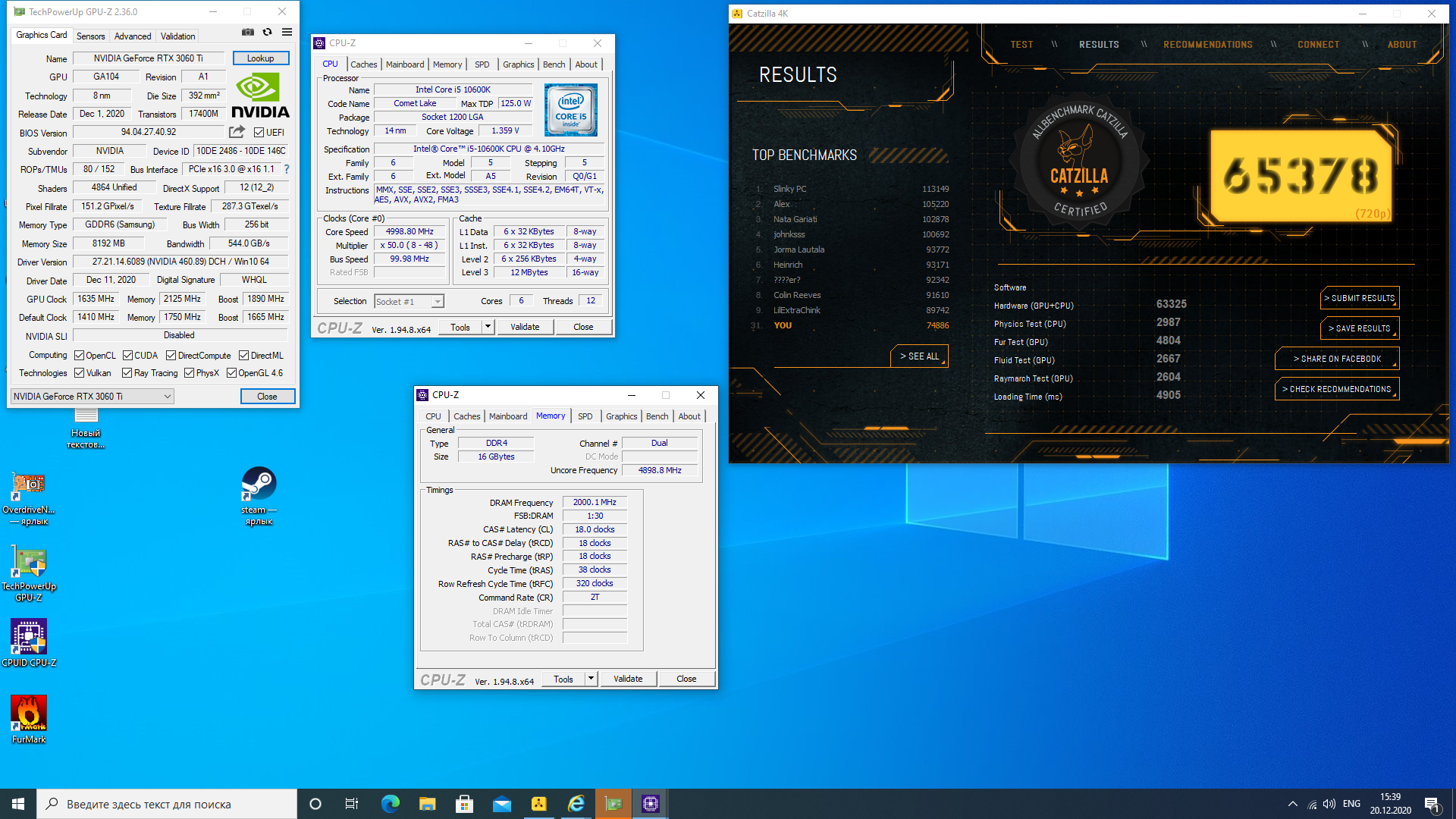
Task: Click GPU-Z refresh icon
Action: [x=267, y=33]
